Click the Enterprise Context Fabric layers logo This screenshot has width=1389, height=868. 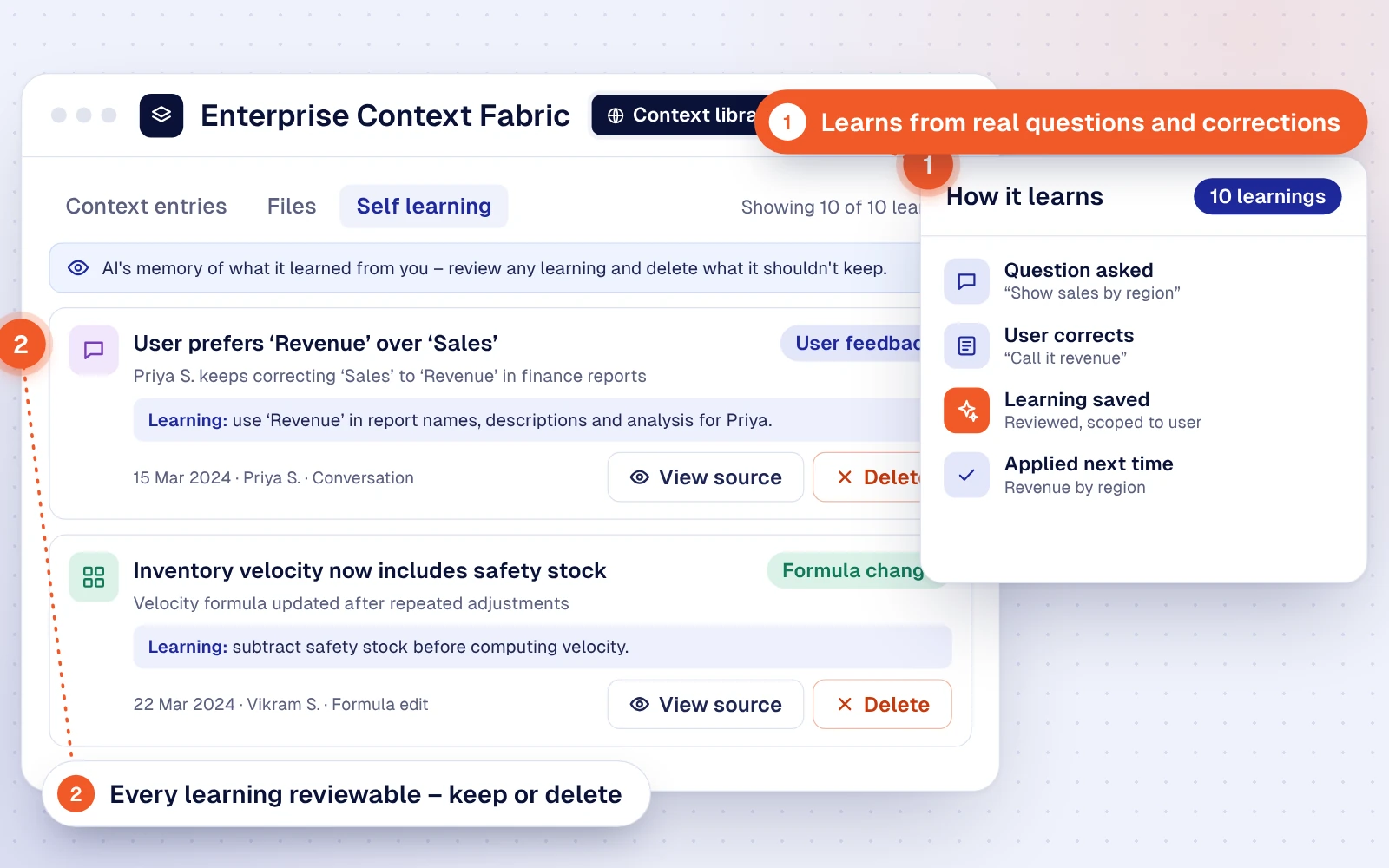coord(161,115)
